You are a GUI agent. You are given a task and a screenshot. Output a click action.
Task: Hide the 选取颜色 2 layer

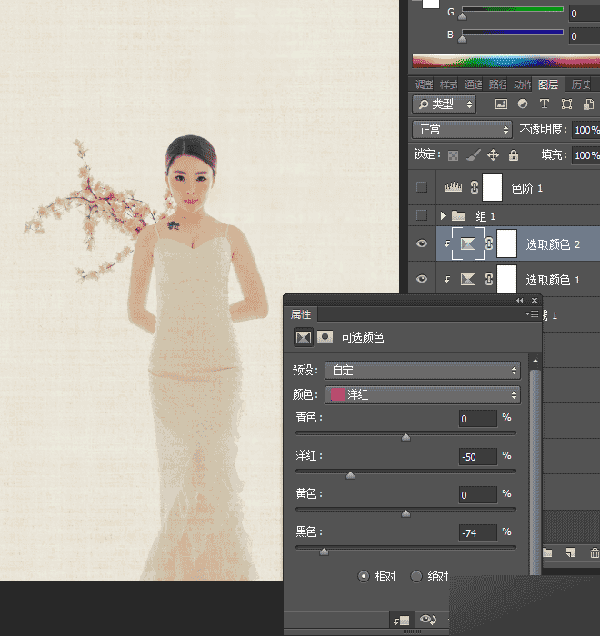click(x=422, y=243)
